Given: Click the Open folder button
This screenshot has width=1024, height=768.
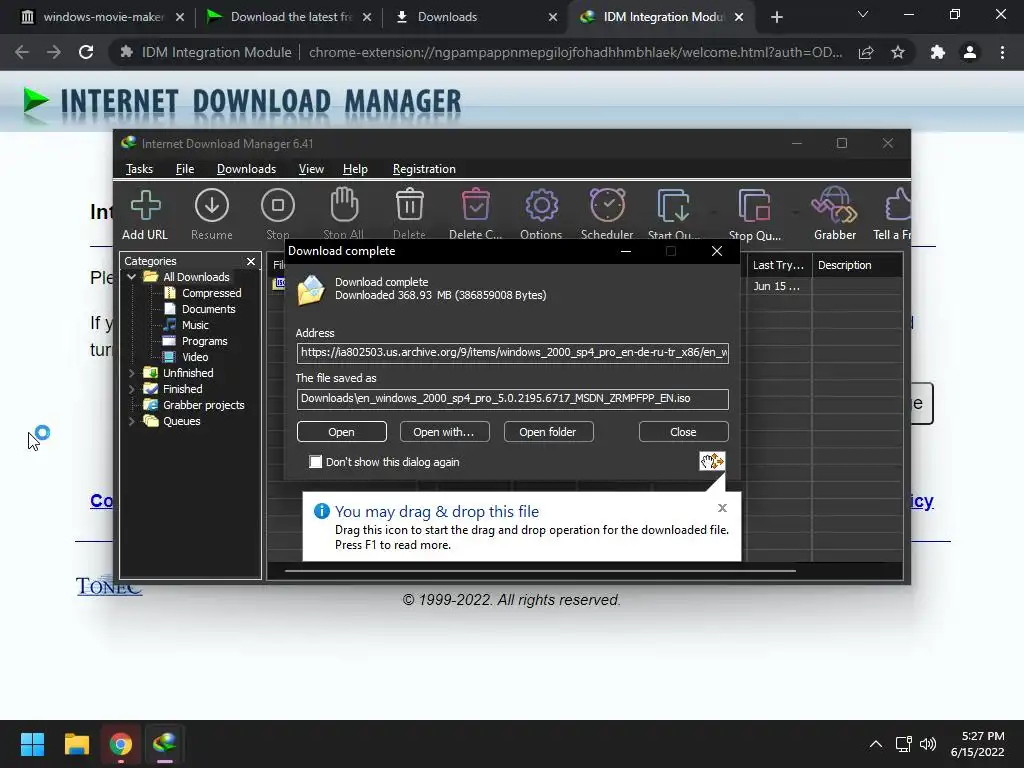Looking at the screenshot, I should [x=548, y=432].
